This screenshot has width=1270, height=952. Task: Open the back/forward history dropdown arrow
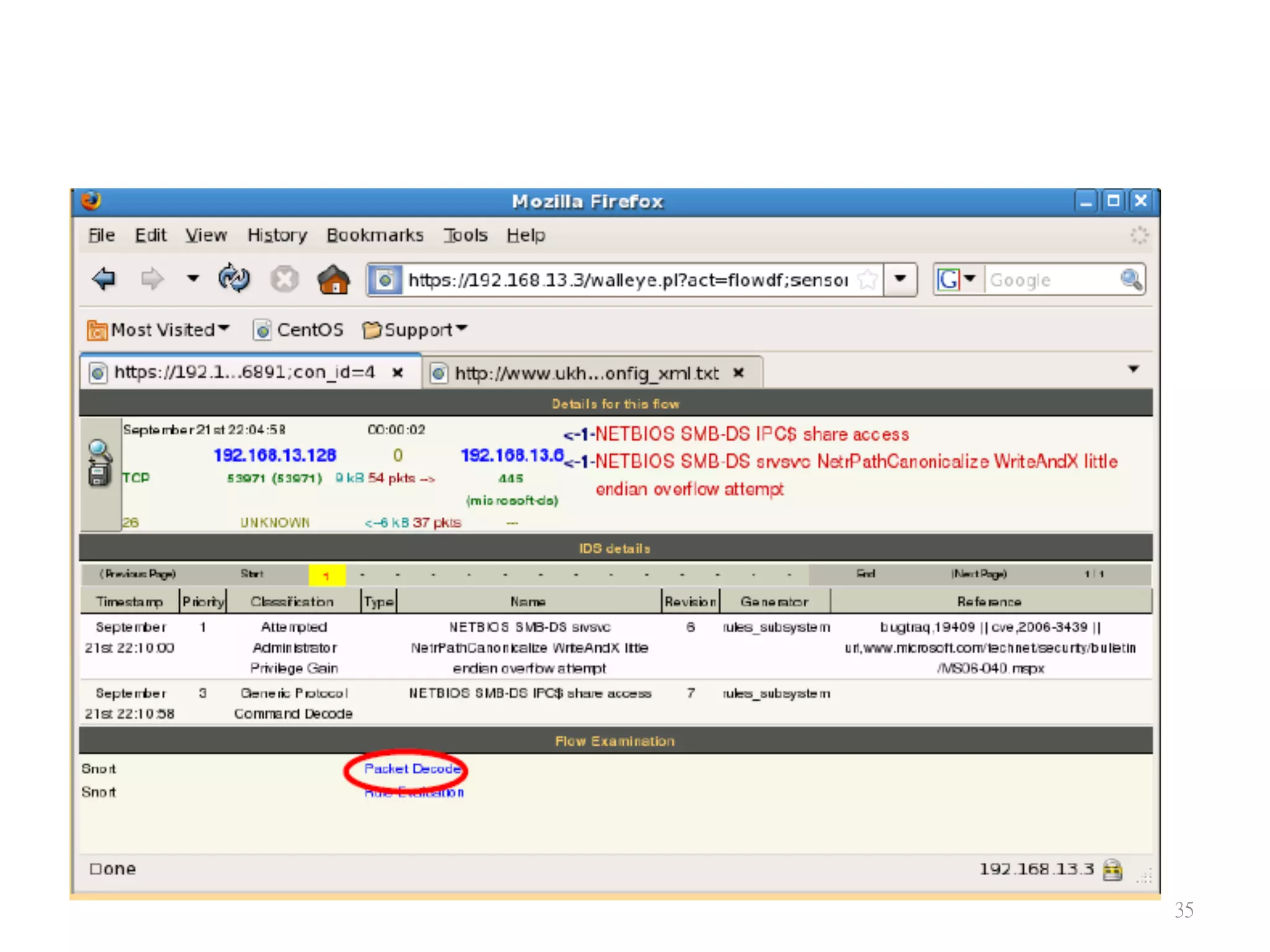point(193,278)
